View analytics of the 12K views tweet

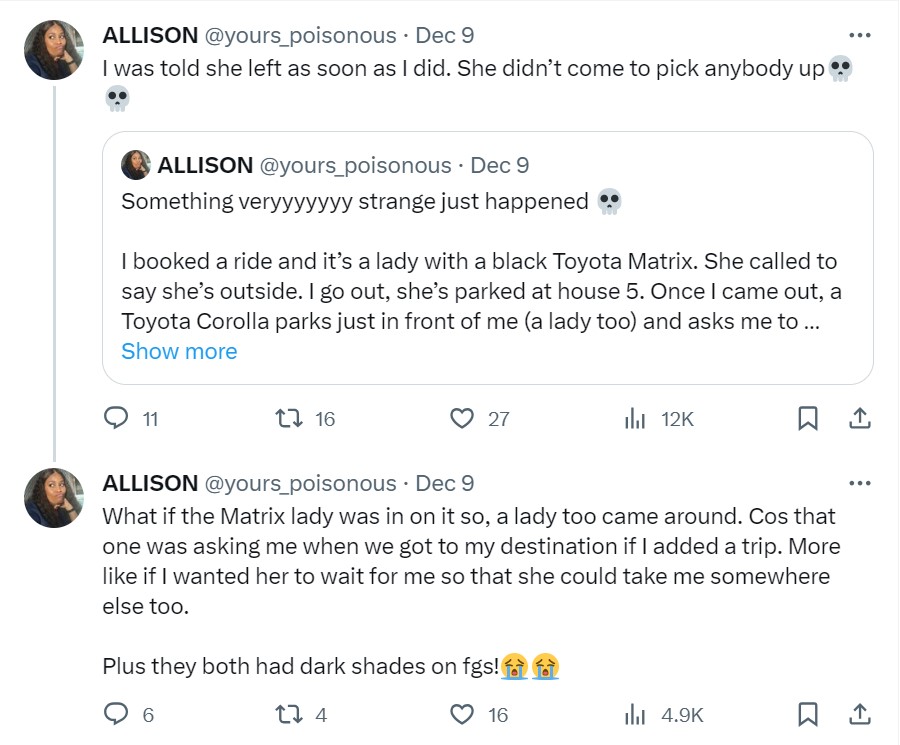pos(635,419)
